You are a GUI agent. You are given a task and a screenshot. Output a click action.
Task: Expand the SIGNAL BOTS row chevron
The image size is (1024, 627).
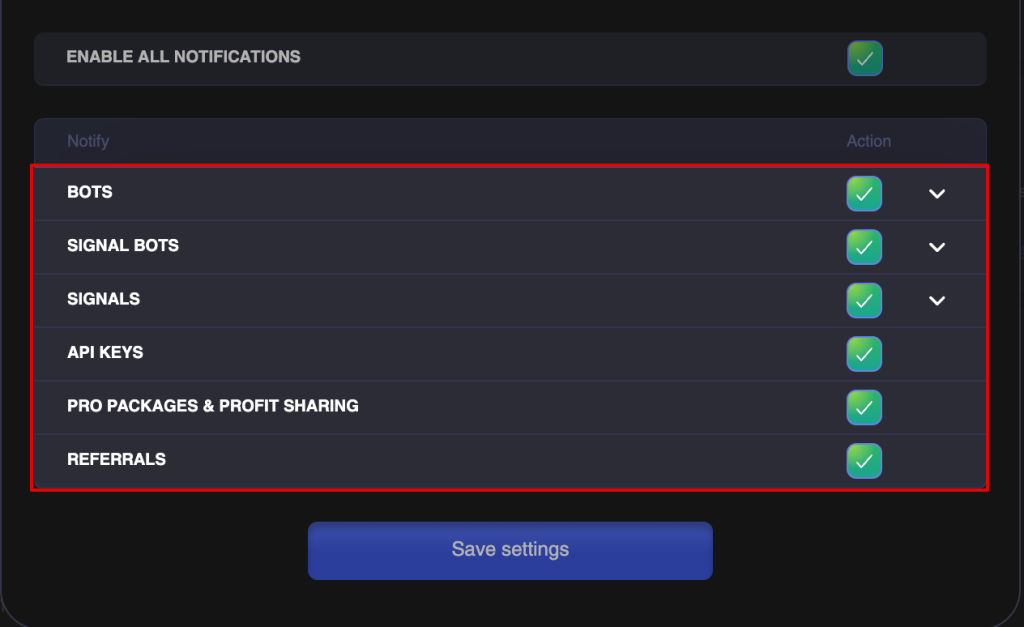[x=937, y=247]
